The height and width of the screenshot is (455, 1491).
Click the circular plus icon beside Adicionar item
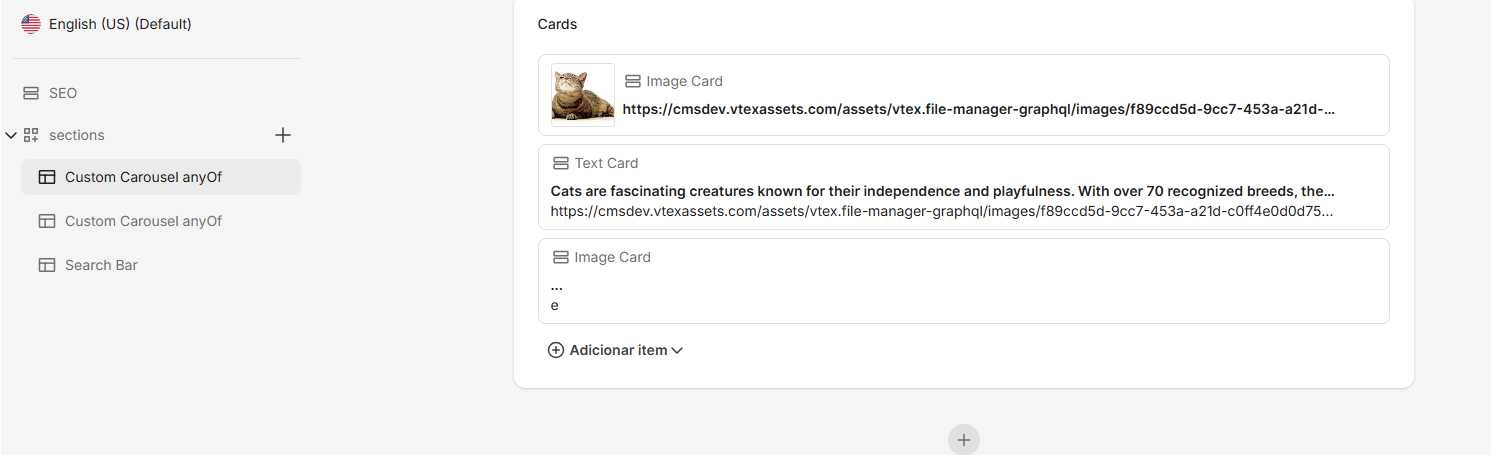tap(556, 350)
